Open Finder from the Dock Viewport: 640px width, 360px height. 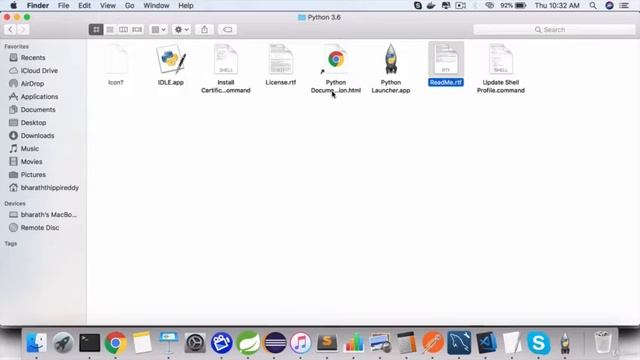click(x=36, y=342)
